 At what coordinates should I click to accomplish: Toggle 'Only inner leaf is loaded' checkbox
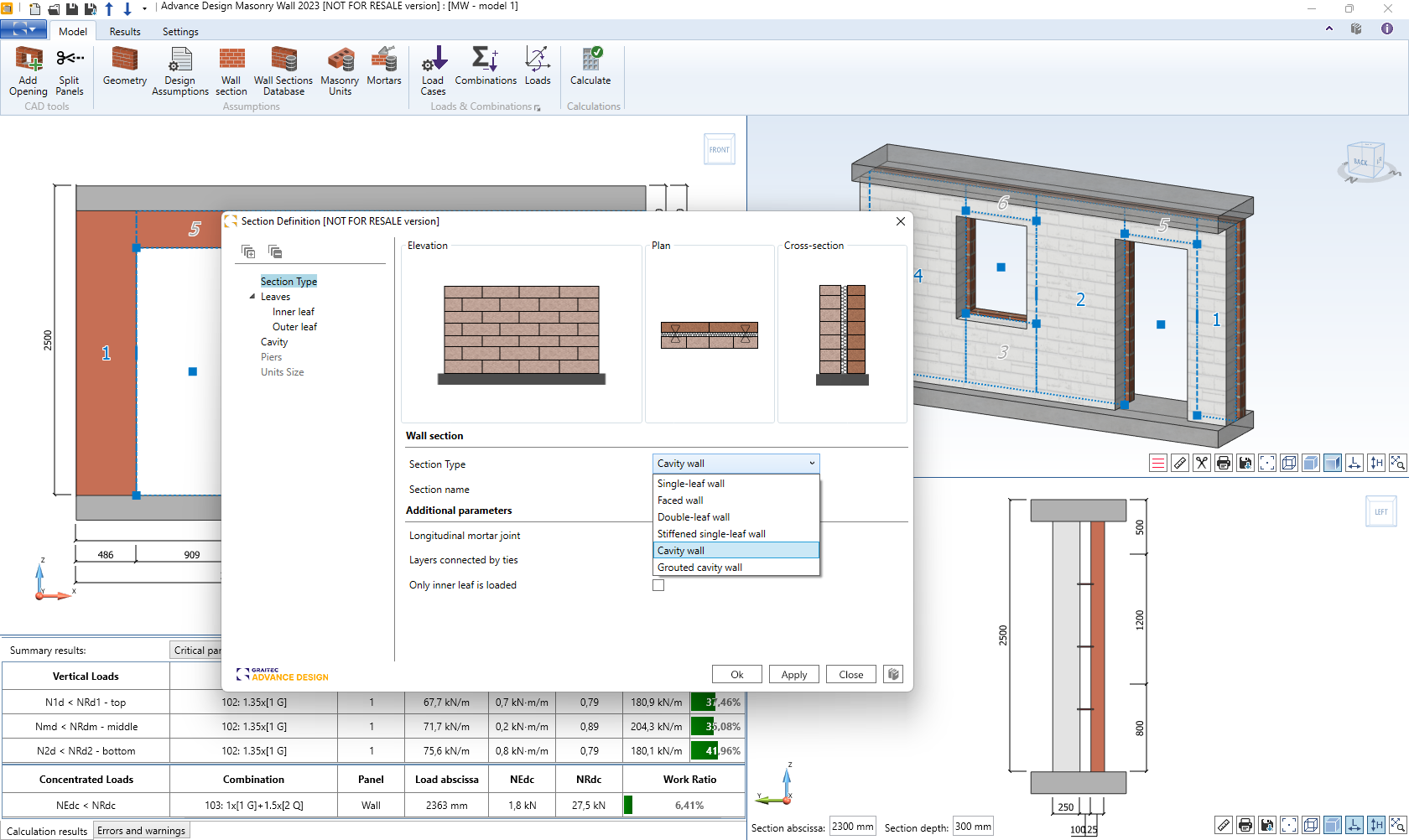point(658,585)
